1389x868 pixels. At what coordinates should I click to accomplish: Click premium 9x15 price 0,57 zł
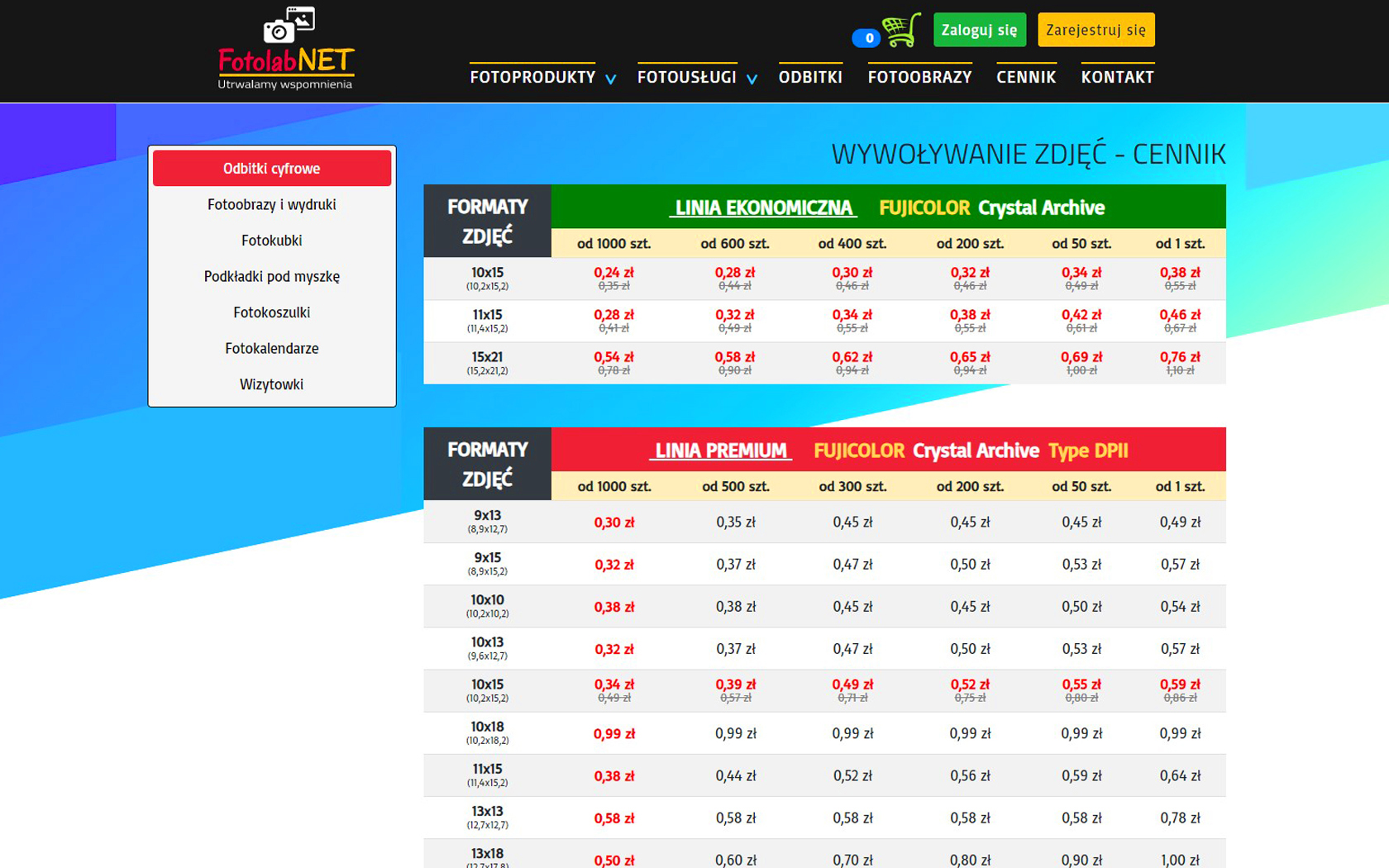(1180, 565)
